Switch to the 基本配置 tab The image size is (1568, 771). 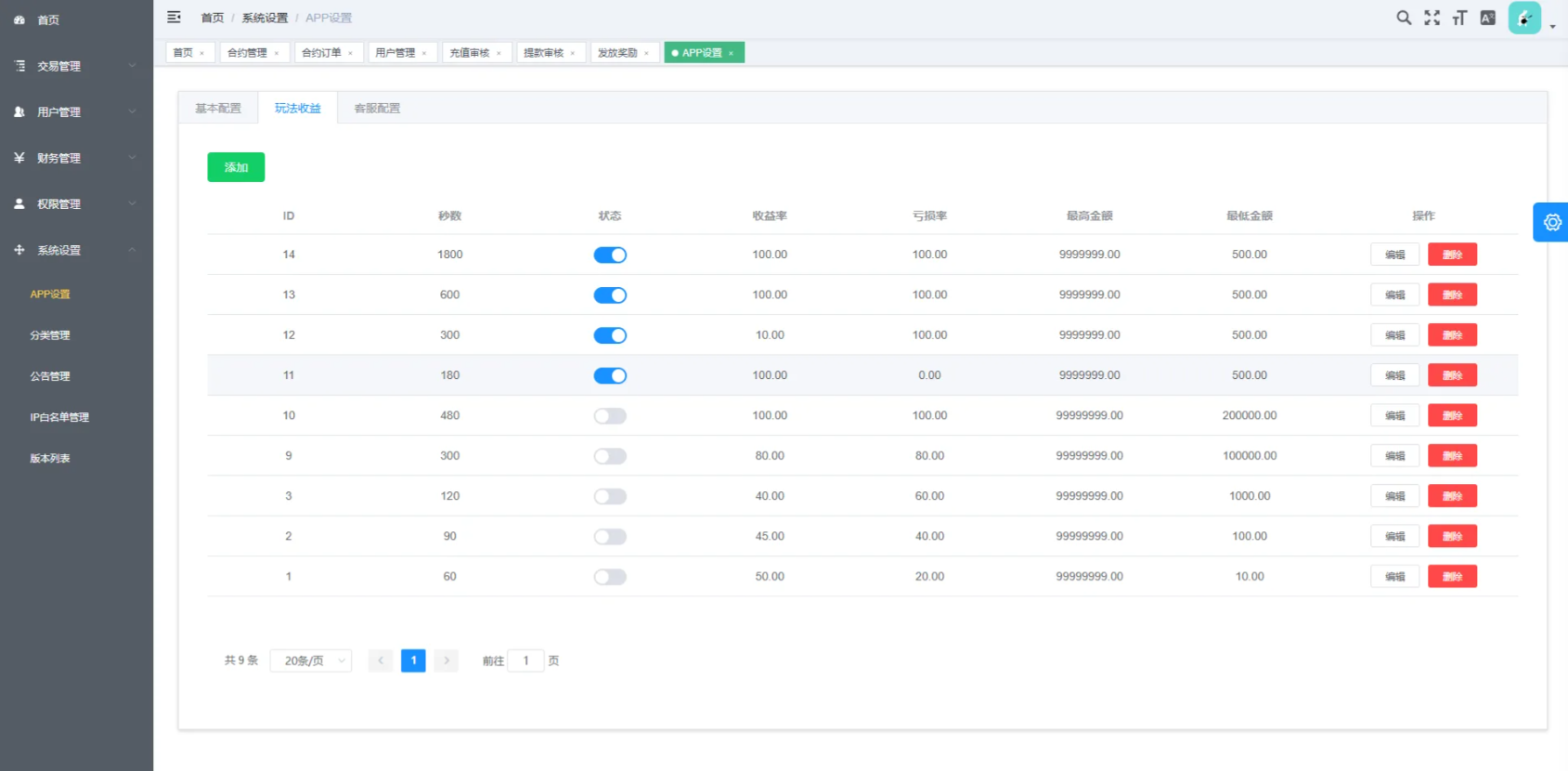[218, 109]
